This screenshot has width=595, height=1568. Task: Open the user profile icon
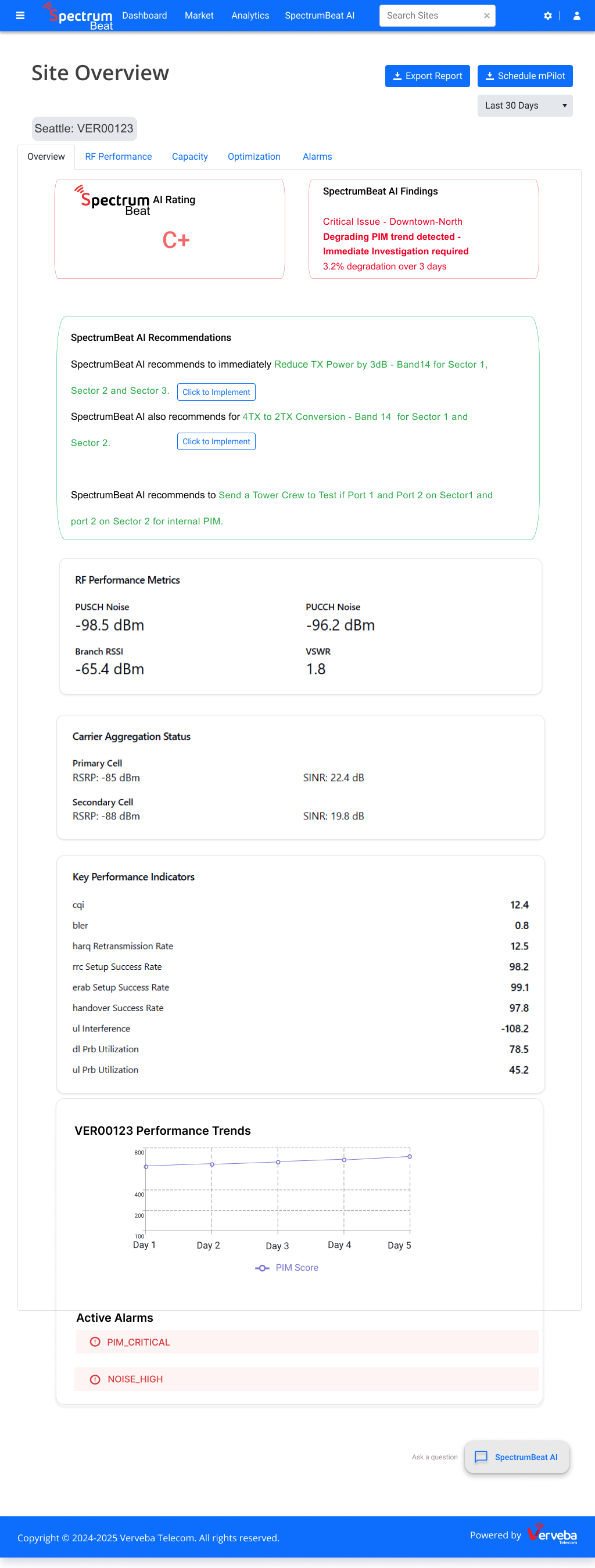point(576,16)
